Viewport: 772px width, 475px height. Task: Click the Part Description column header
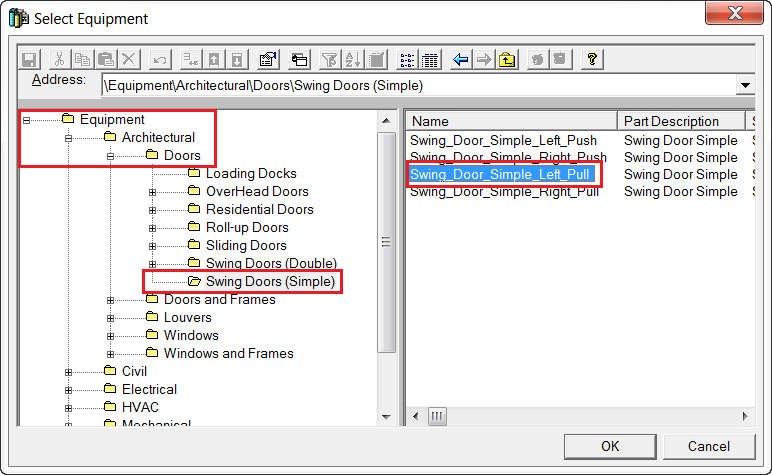671,121
